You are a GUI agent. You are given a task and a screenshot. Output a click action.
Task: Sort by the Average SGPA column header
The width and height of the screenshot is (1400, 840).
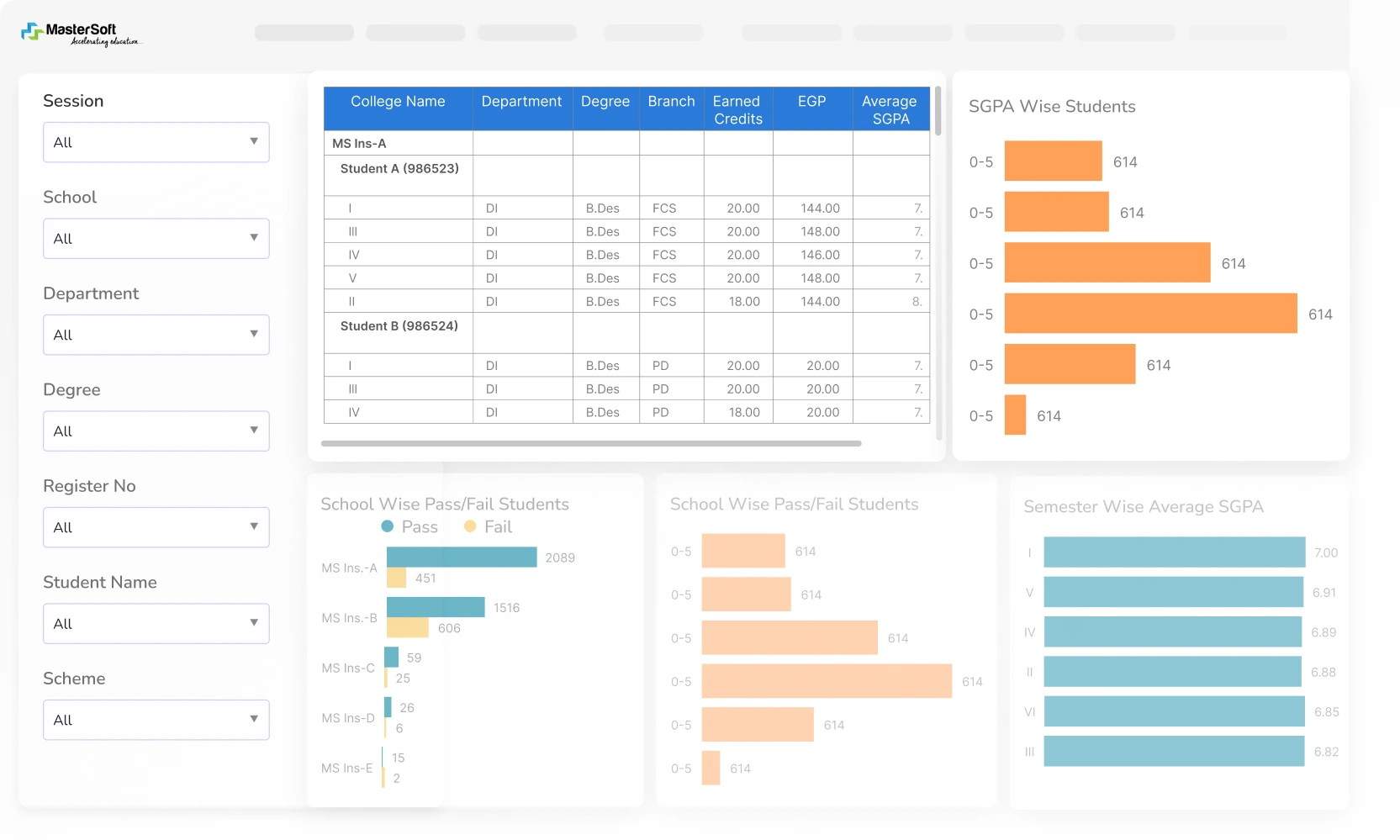(x=890, y=109)
